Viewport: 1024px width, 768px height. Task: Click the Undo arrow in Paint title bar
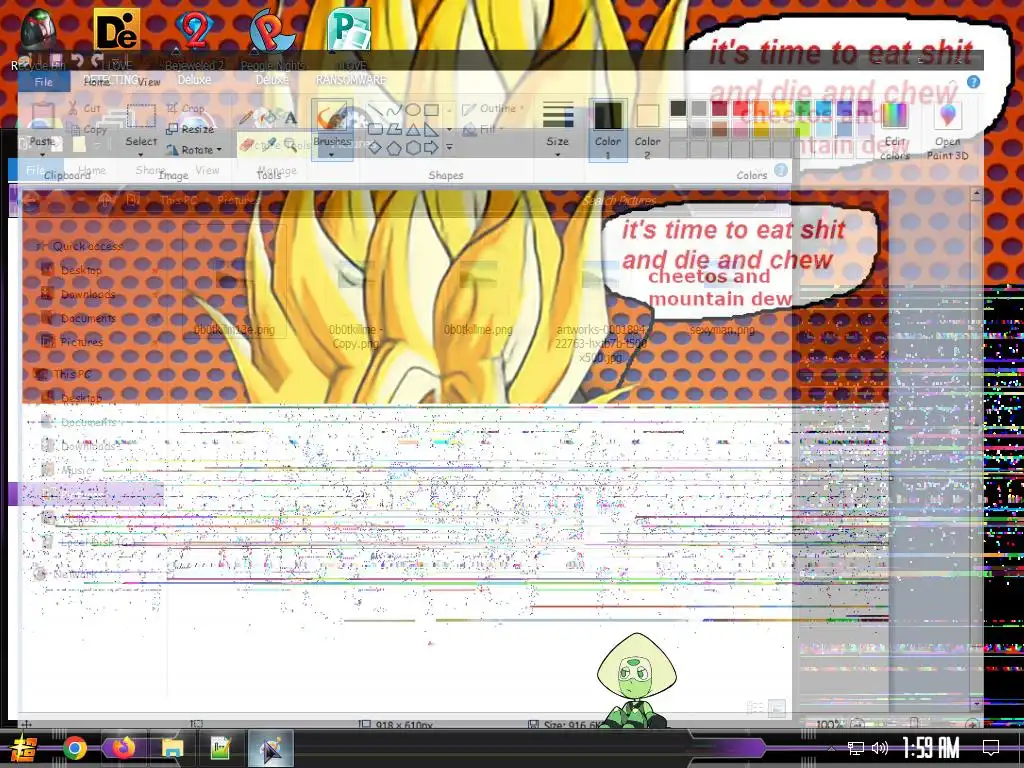coord(77,61)
